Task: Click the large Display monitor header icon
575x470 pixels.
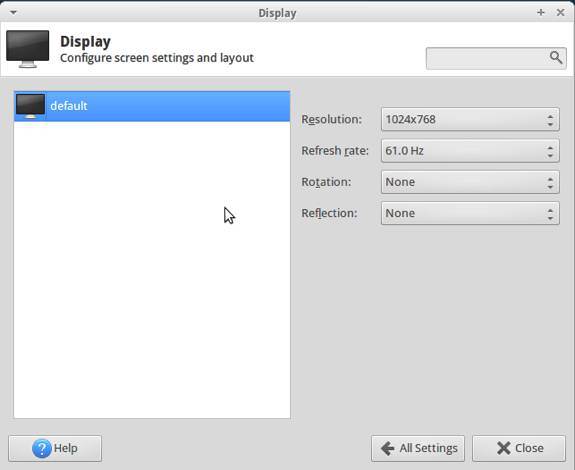Action: point(28,49)
